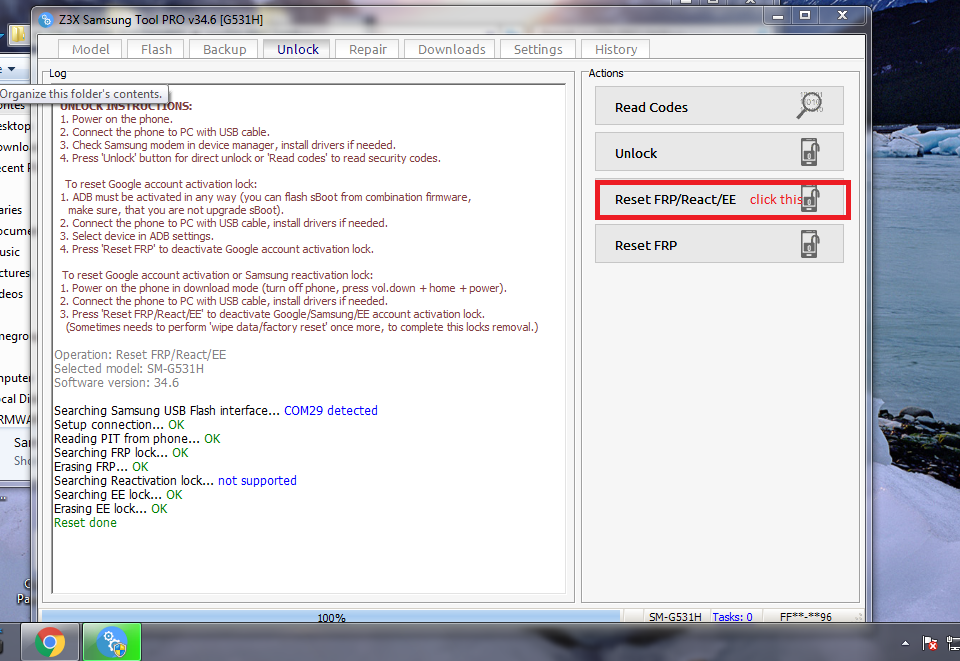Click the Read Codes button
This screenshot has height=661, width=960.
[719, 106]
